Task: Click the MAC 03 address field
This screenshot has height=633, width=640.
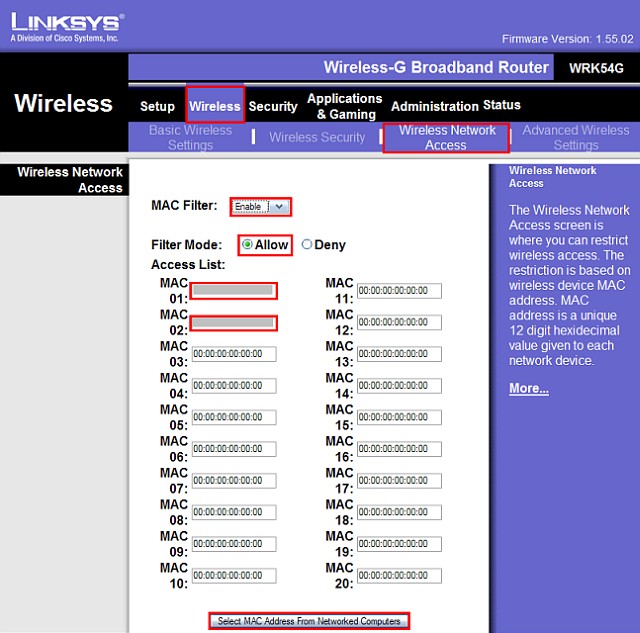Action: point(234,354)
